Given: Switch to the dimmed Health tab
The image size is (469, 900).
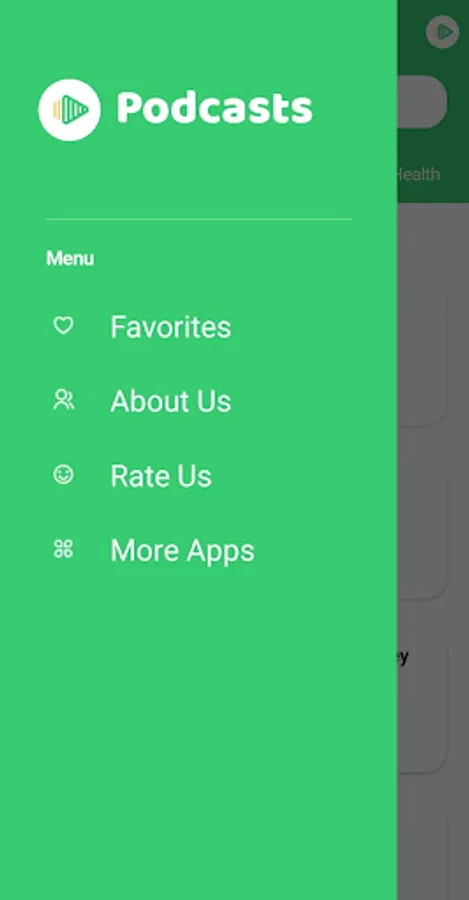Looking at the screenshot, I should pyautogui.click(x=418, y=174).
